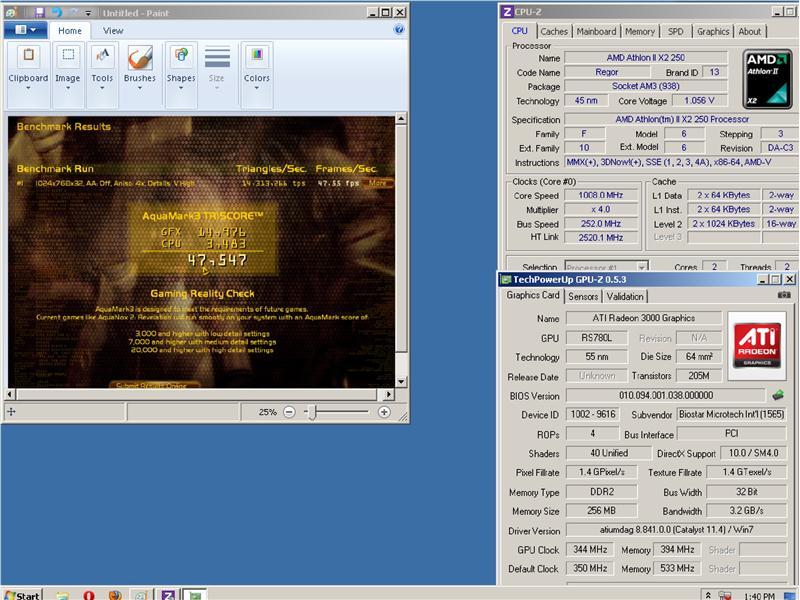The image size is (800, 600).
Task: Click the Save icon in Paint title bar
Action: (x=39, y=13)
